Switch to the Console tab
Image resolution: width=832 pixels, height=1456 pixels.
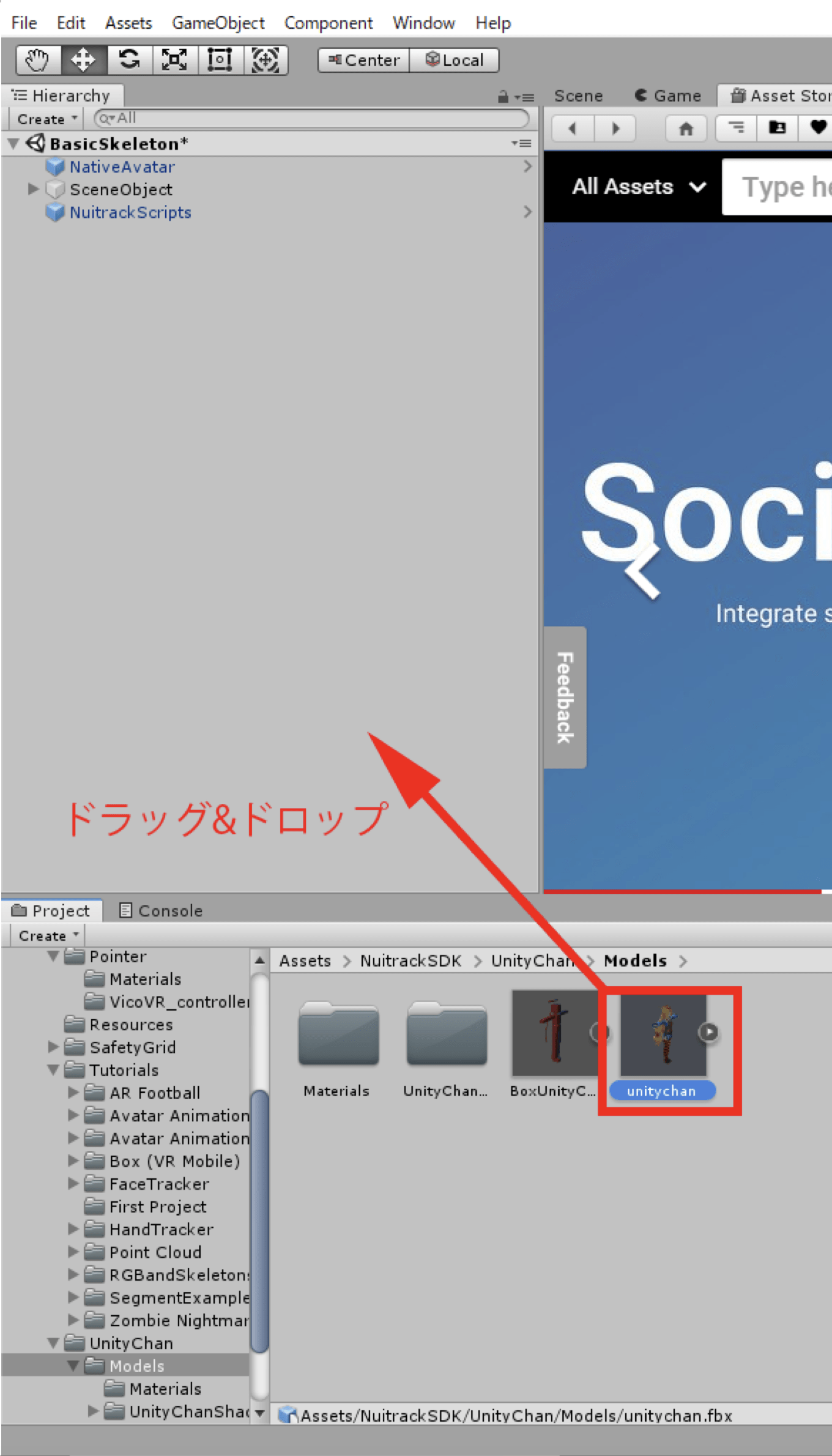161,911
